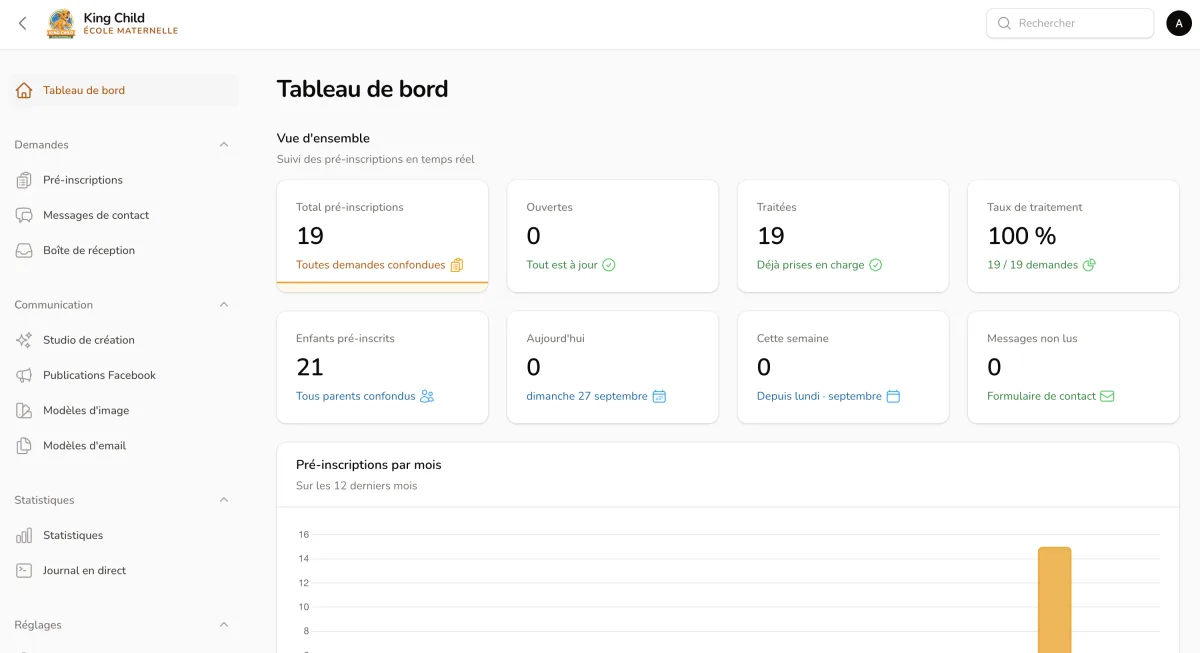The image size is (1200, 653).
Task: Click the "Sur les 12 derniers mois" text
Action: (x=356, y=486)
